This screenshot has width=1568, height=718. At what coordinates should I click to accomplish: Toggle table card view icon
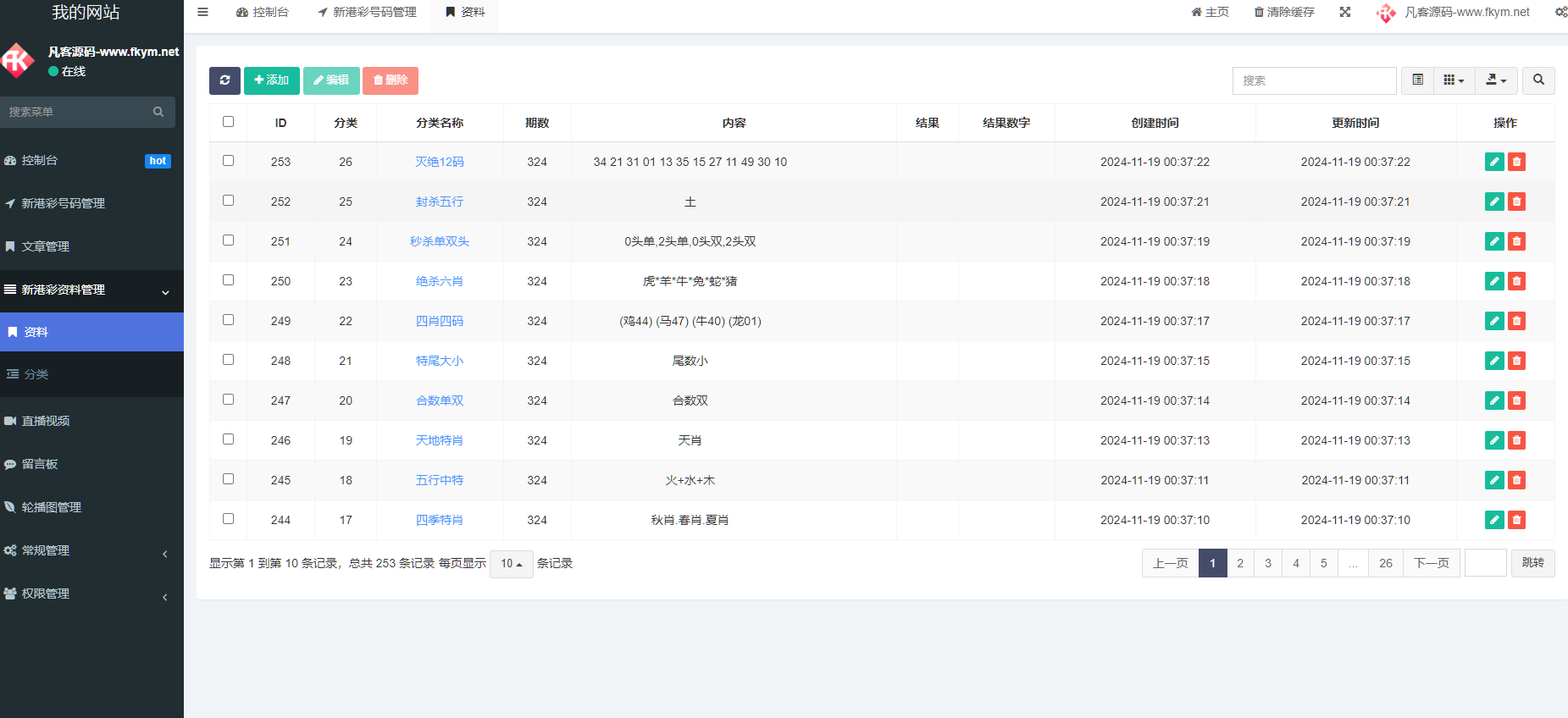coord(1418,80)
